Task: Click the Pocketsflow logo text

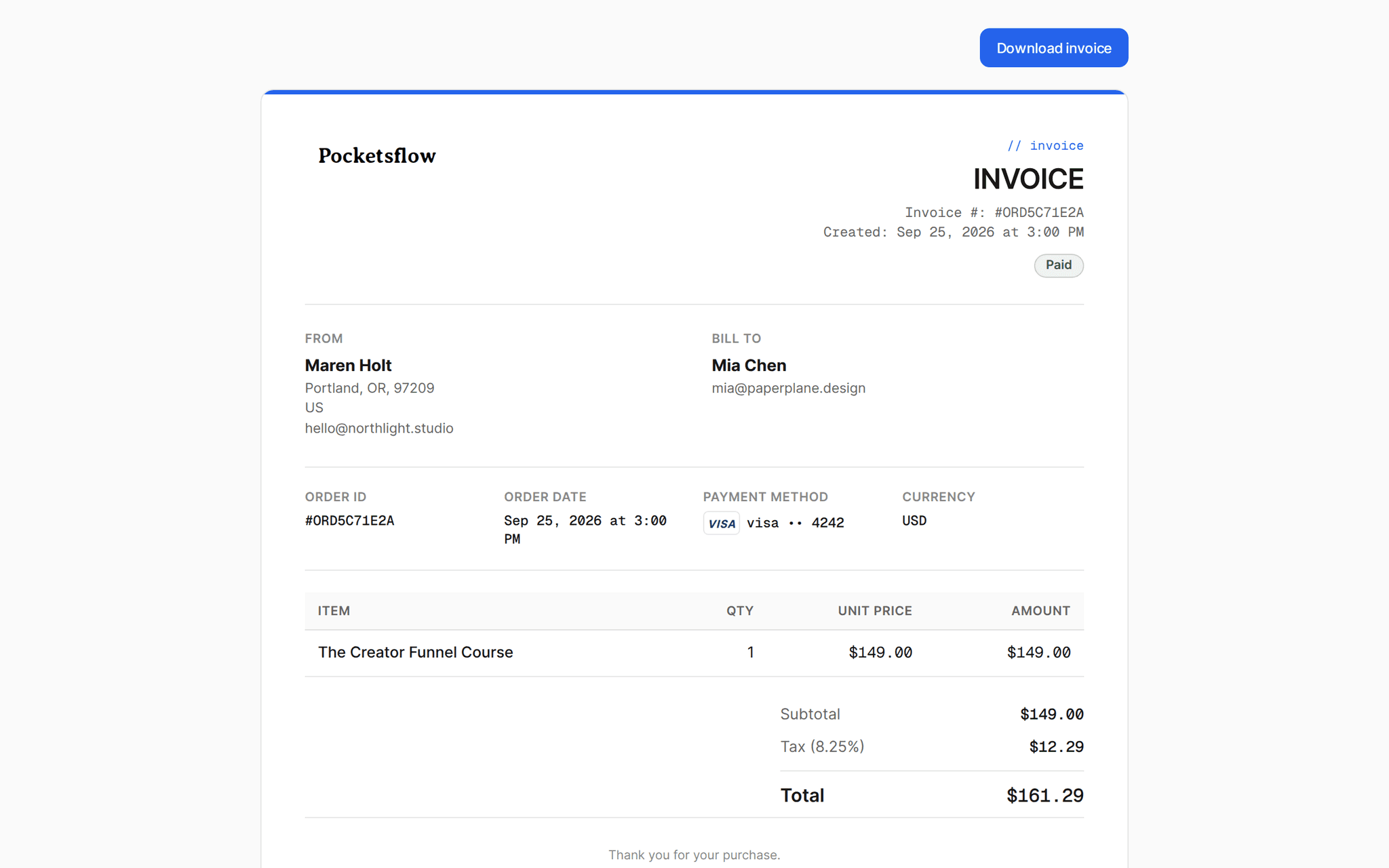Action: click(x=377, y=156)
